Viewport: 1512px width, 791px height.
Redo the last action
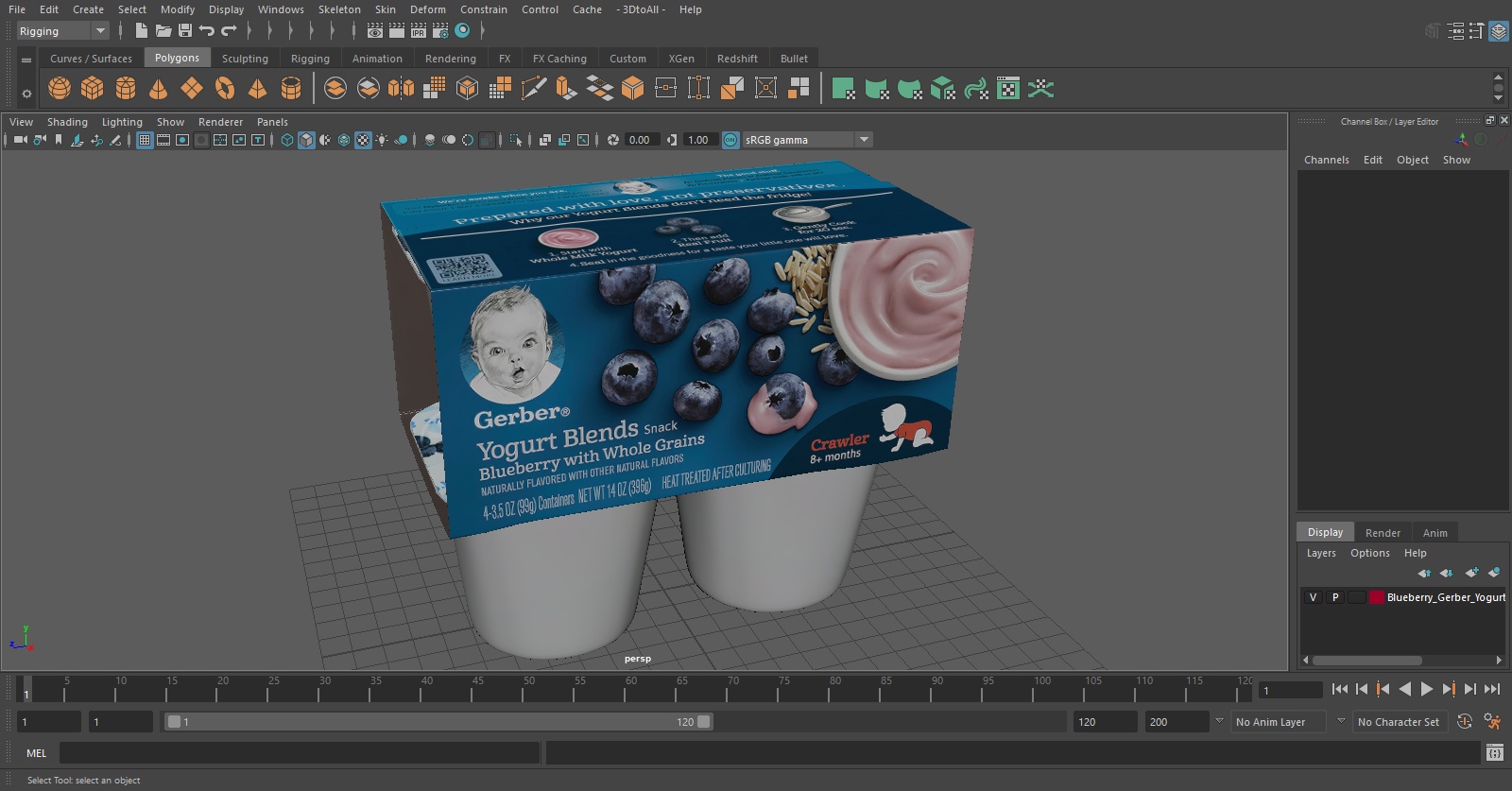pos(229,31)
